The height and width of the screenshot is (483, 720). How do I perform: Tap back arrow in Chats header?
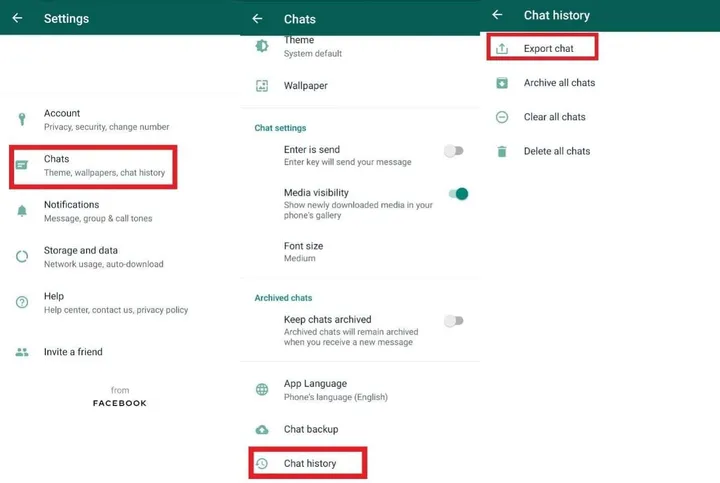257,18
